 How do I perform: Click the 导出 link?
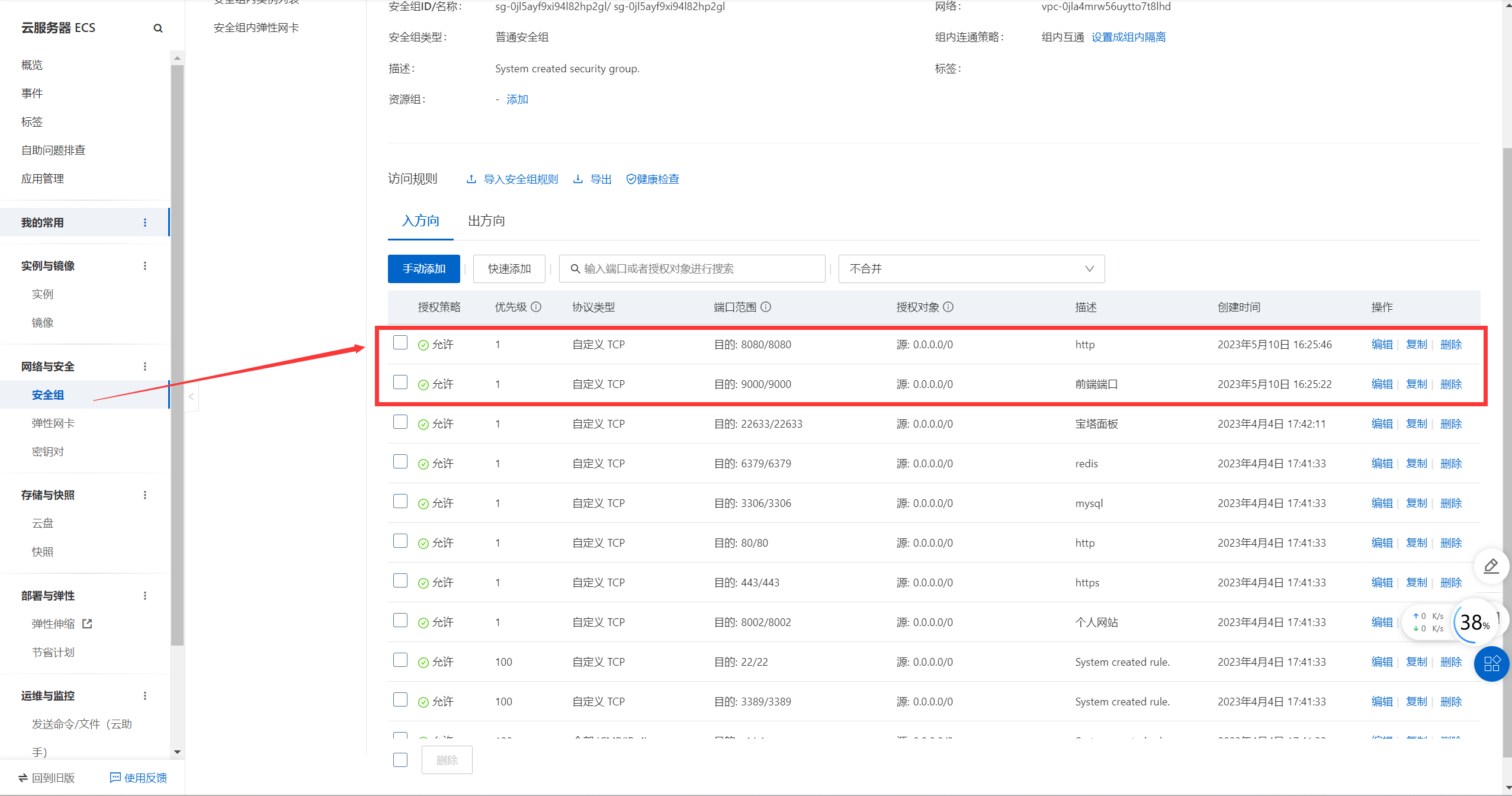click(593, 179)
